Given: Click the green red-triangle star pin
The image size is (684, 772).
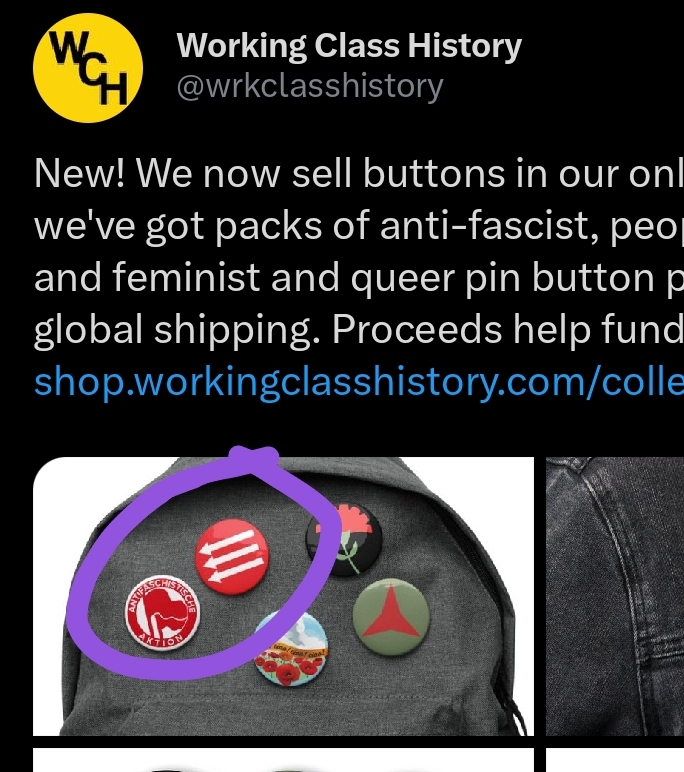Looking at the screenshot, I should (391, 617).
